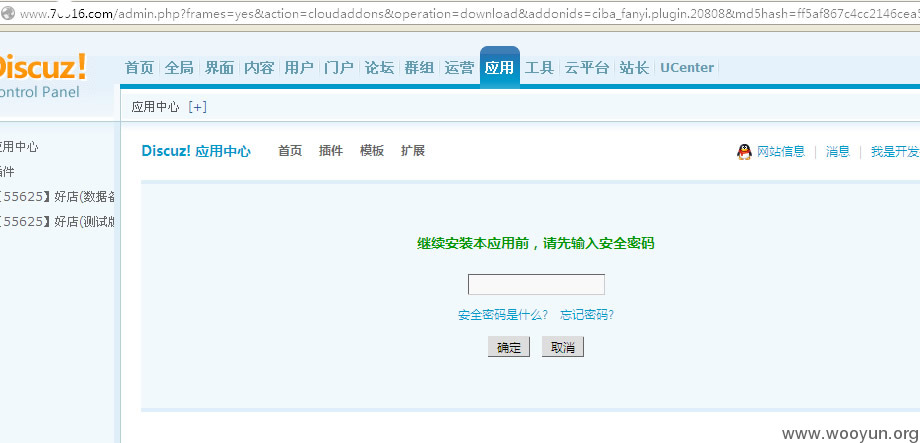This screenshot has height=443, width=920.
Task: Click the QQ penguin icon
Action: (x=744, y=152)
